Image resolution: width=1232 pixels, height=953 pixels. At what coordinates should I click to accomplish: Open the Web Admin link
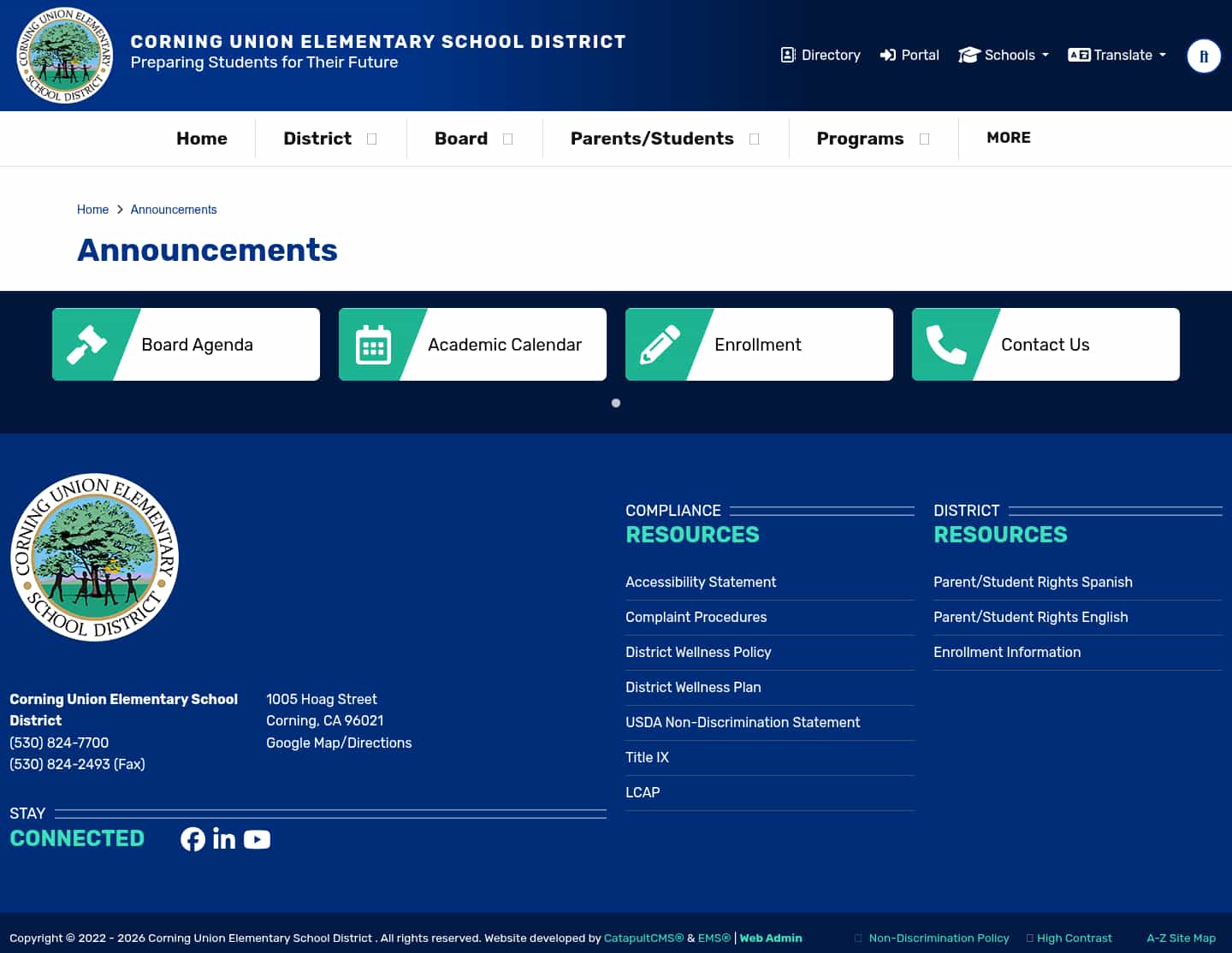[771, 938]
